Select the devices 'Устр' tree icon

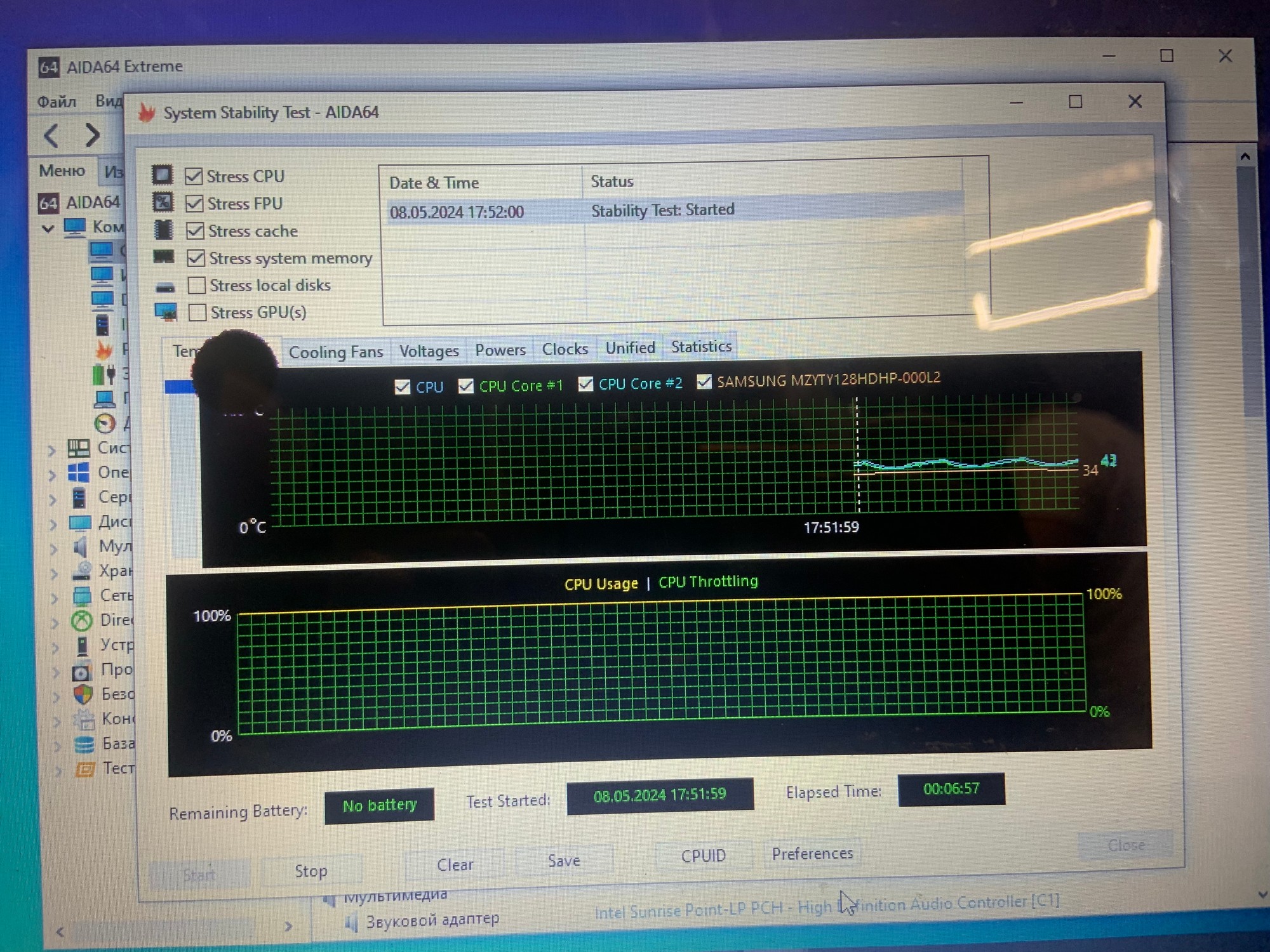[82, 646]
